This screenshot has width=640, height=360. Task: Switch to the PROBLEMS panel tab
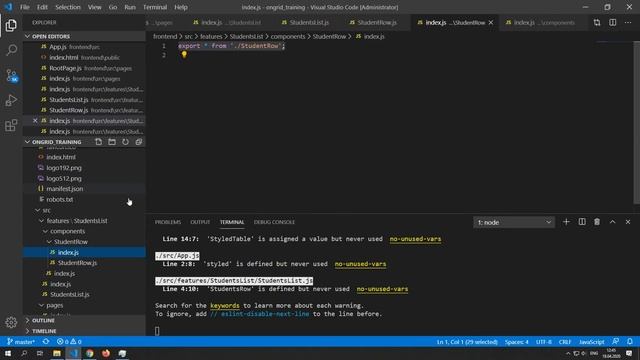pos(168,222)
